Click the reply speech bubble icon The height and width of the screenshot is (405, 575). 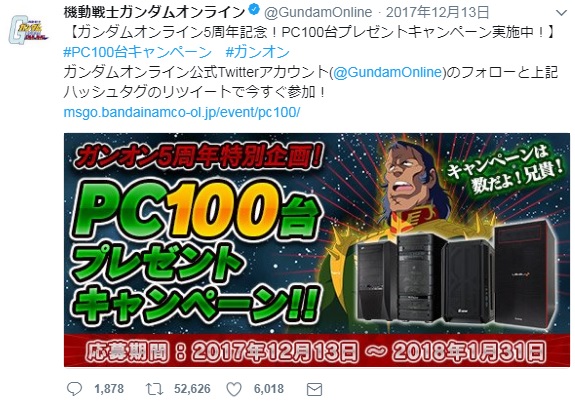[x=74, y=389]
